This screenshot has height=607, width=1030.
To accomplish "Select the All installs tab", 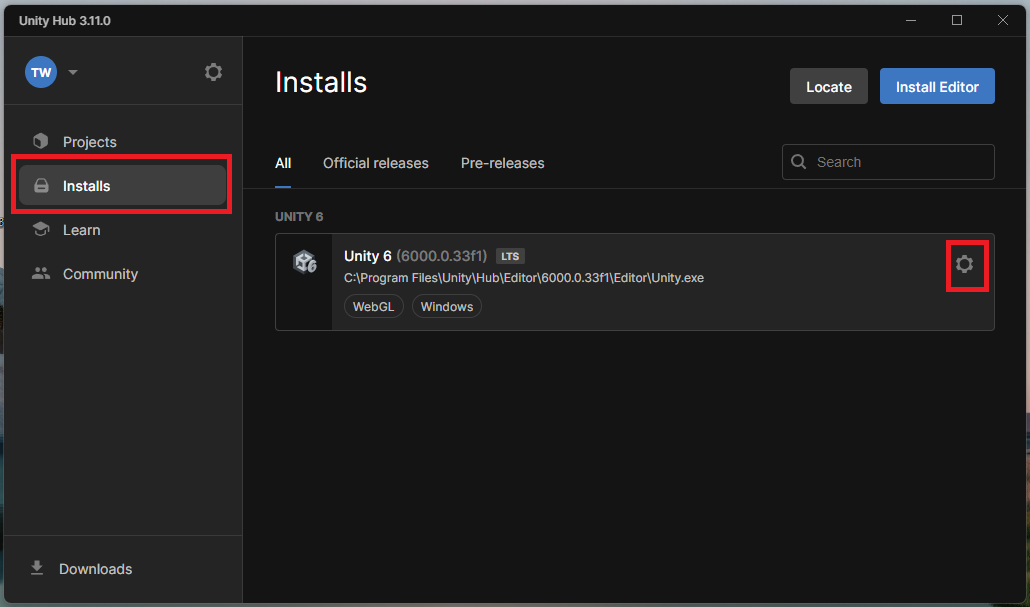I will (x=283, y=163).
